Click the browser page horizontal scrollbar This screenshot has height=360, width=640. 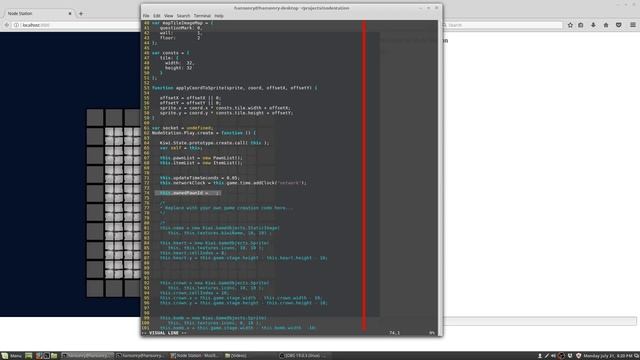click(540, 321)
